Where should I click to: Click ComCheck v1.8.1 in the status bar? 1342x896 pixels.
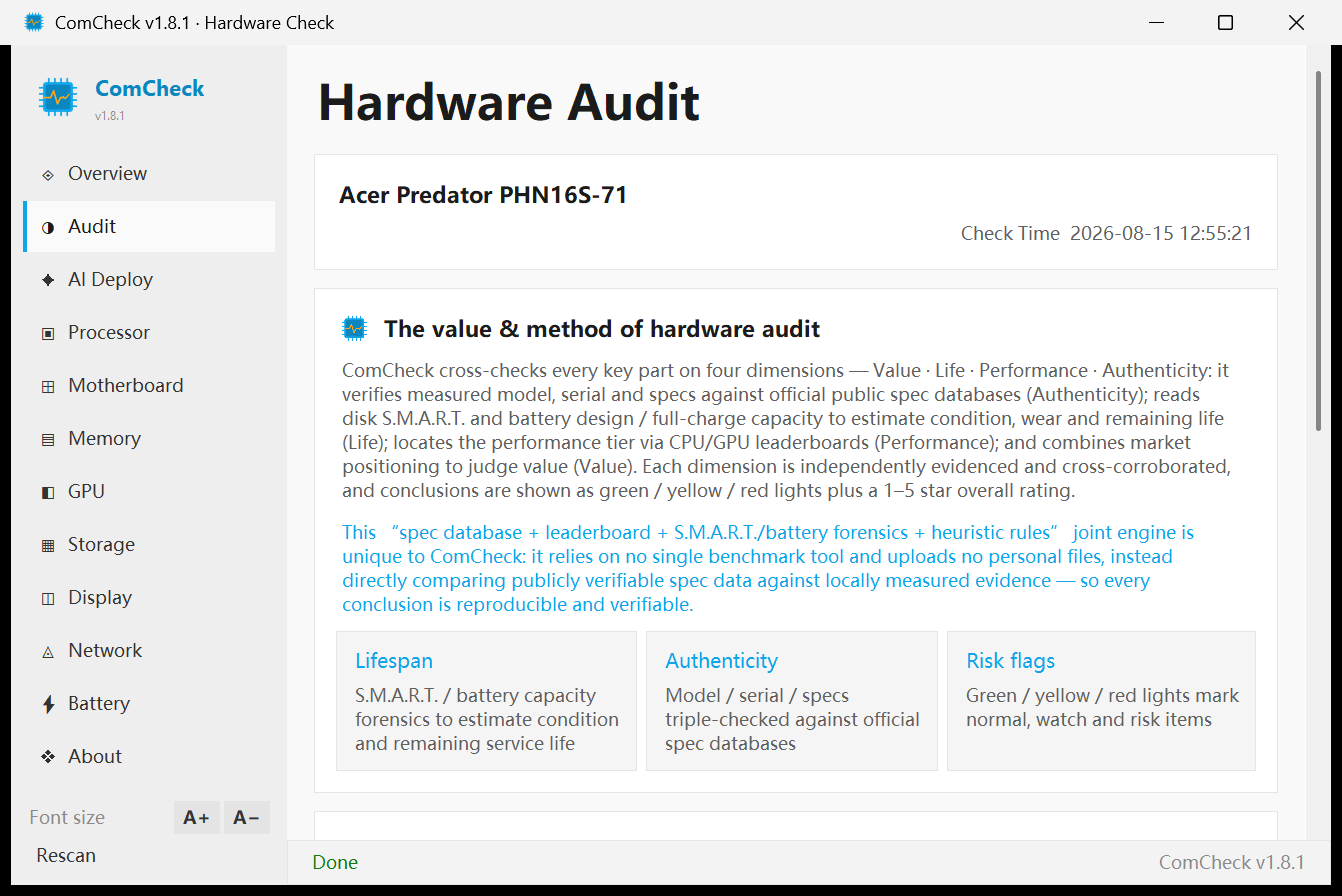click(x=1232, y=863)
